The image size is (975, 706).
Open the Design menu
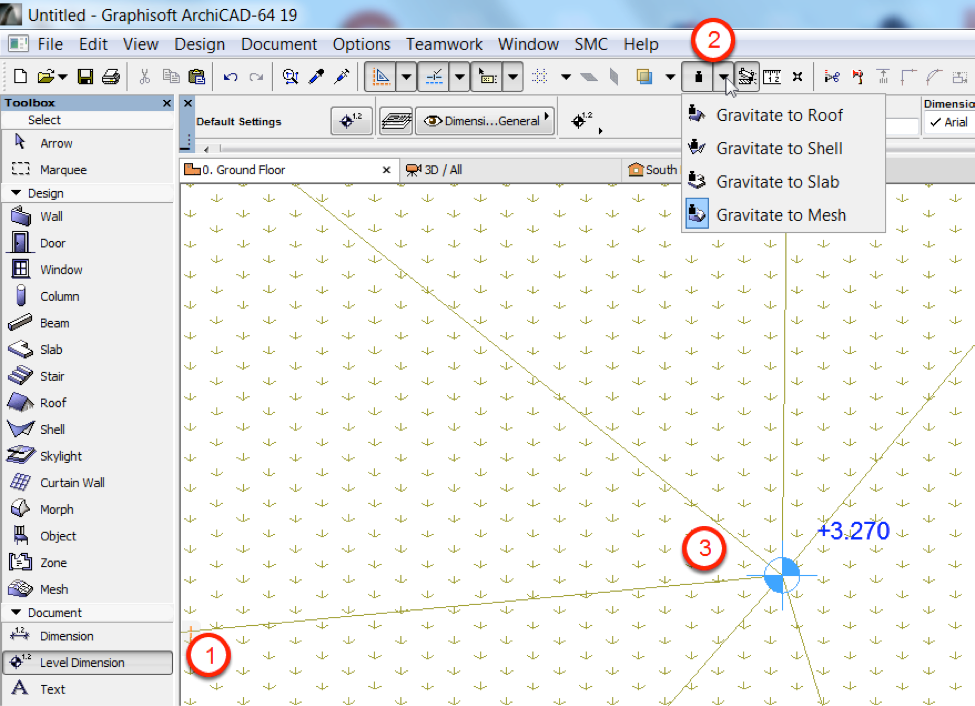[200, 44]
